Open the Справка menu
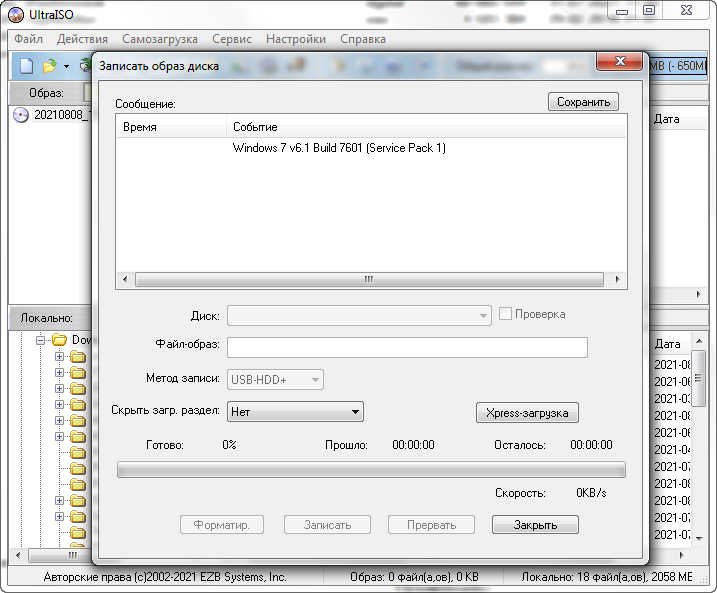Viewport: 717px width, 593px height. point(363,39)
